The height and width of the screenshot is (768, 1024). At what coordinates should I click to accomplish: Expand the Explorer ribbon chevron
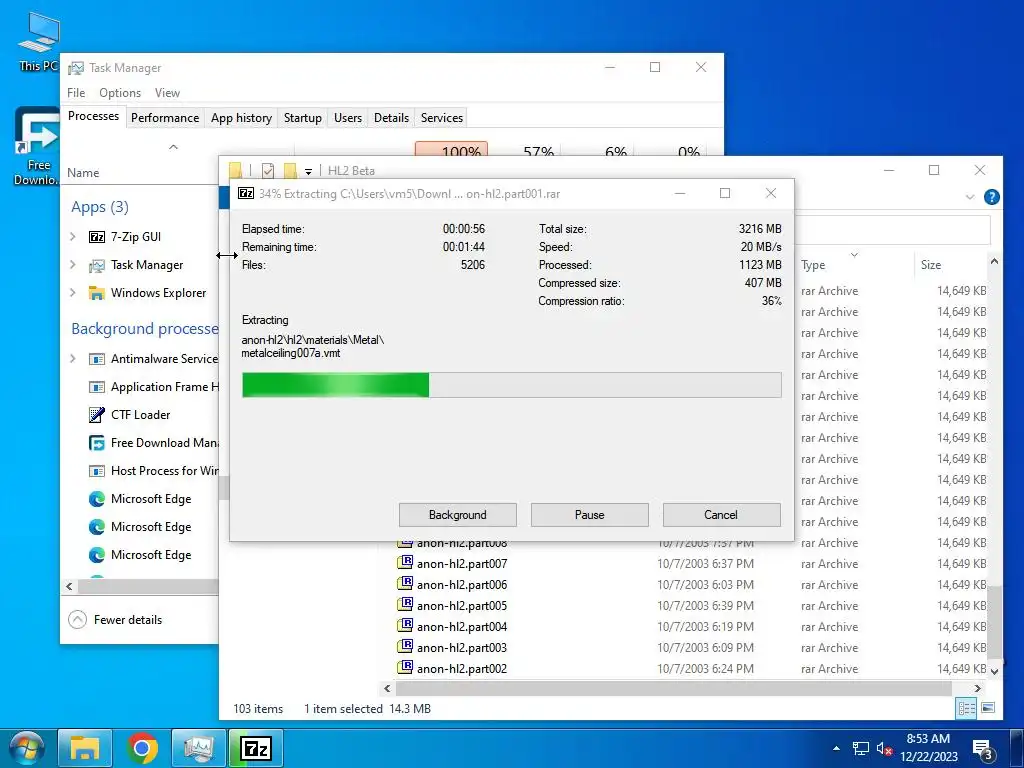(x=970, y=197)
